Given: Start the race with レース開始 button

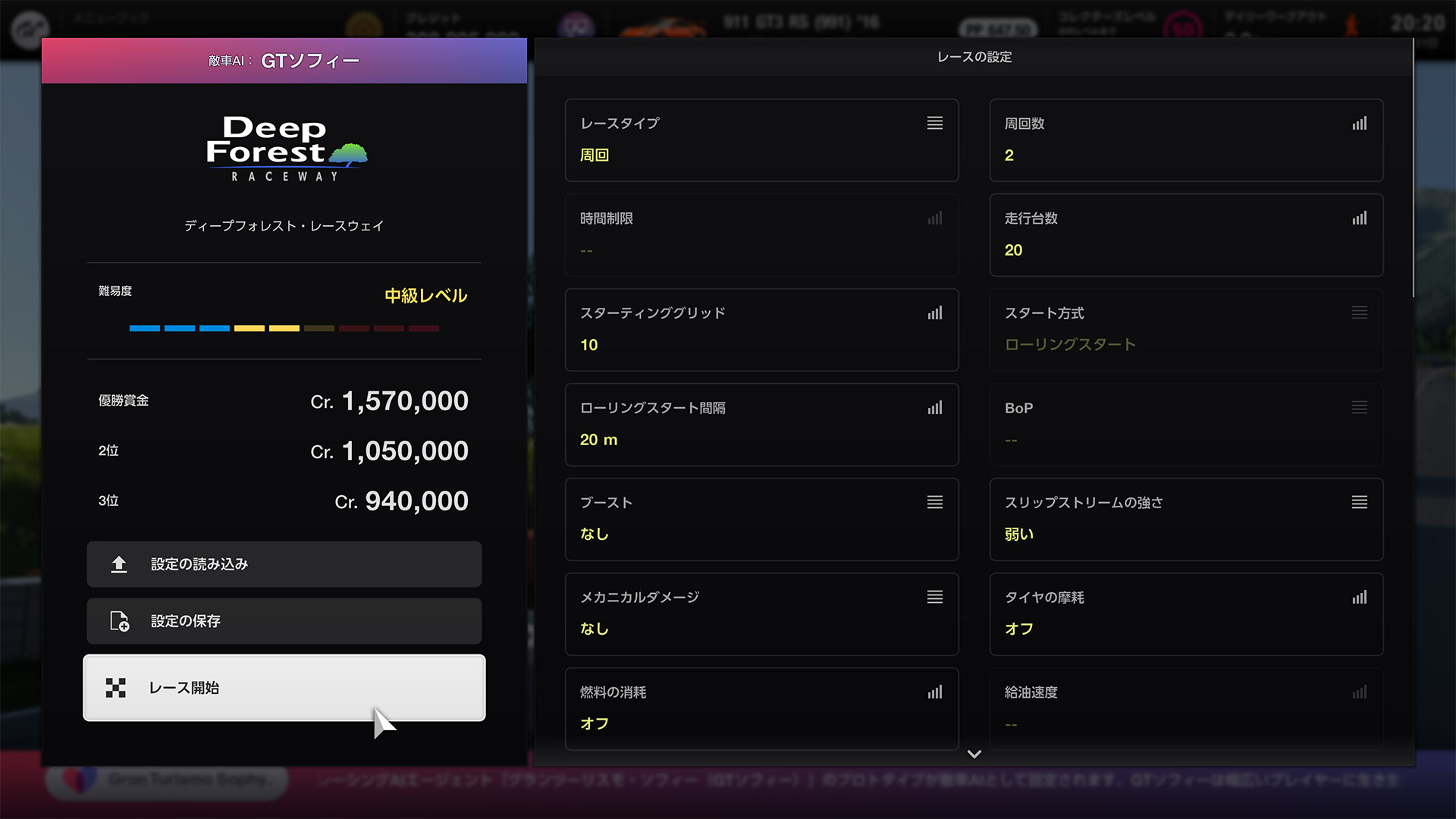Looking at the screenshot, I should [284, 688].
